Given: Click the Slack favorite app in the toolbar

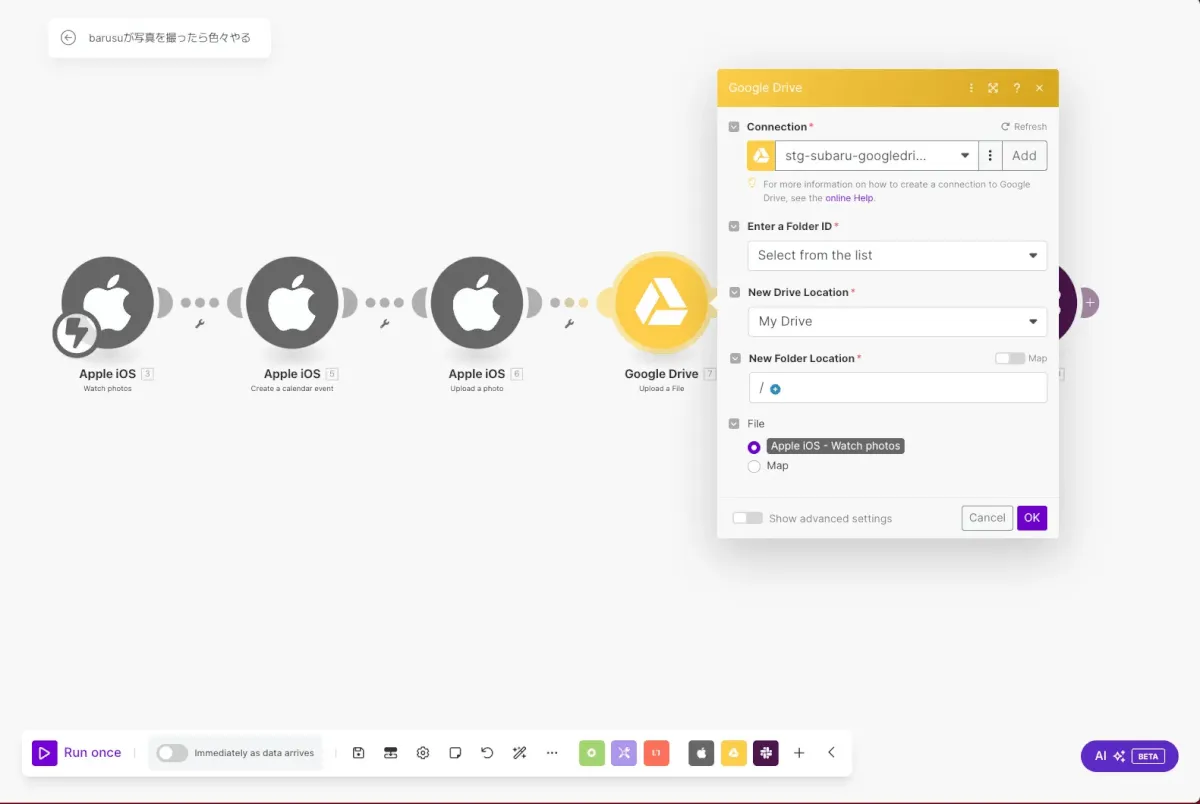Looking at the screenshot, I should click(767, 753).
